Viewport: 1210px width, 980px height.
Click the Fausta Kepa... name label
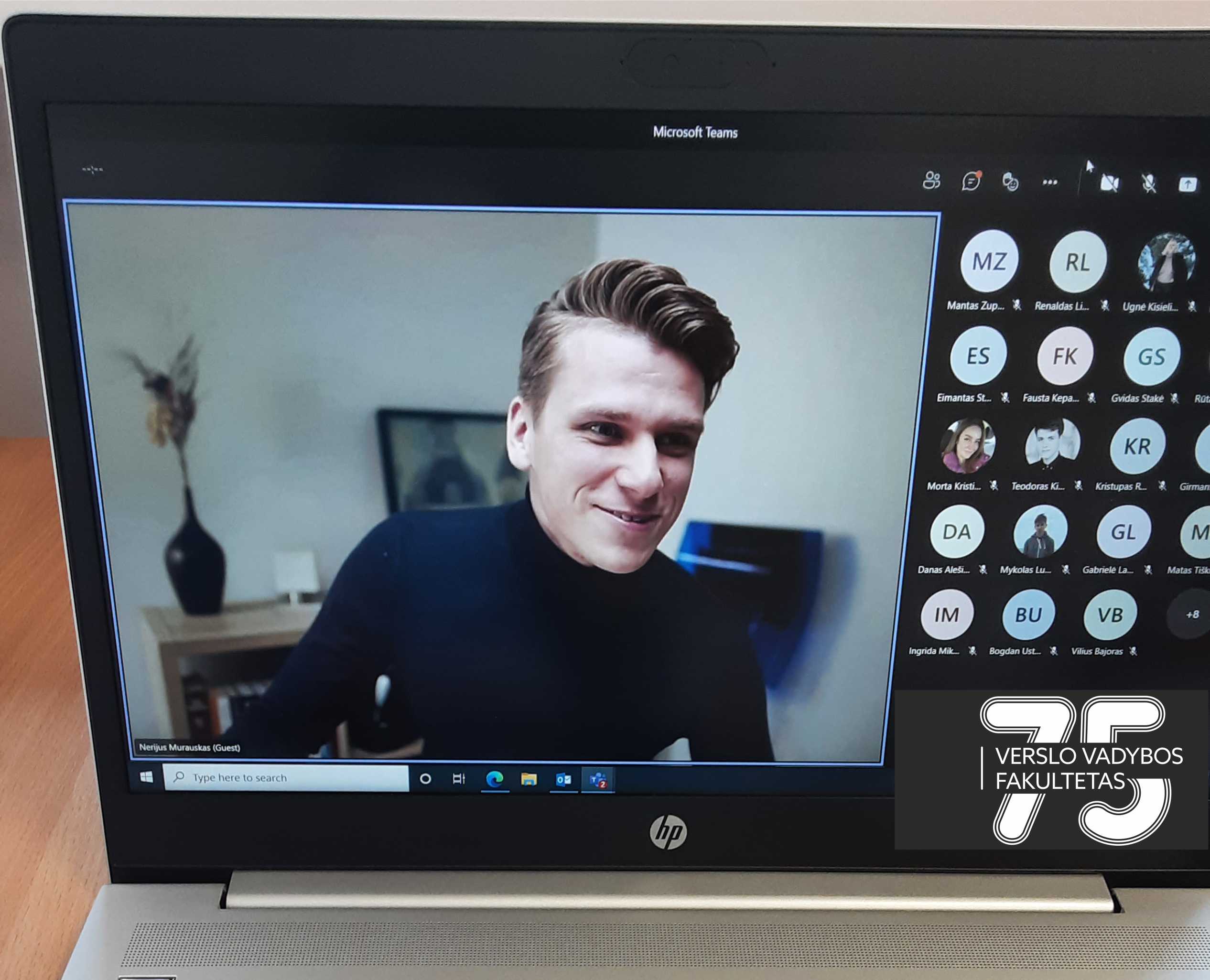(x=1050, y=398)
